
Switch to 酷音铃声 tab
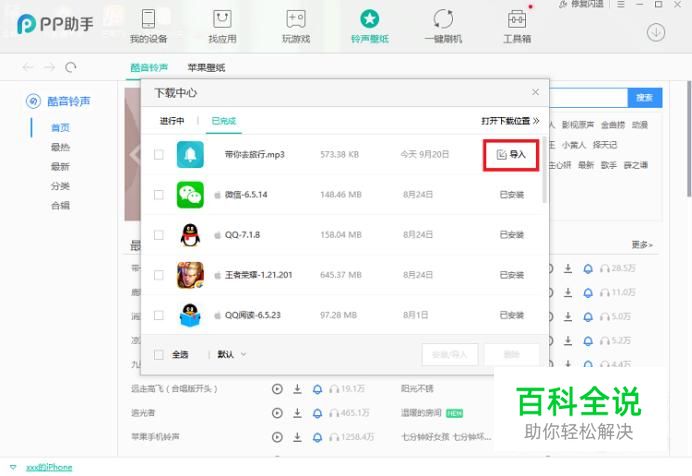[149, 67]
